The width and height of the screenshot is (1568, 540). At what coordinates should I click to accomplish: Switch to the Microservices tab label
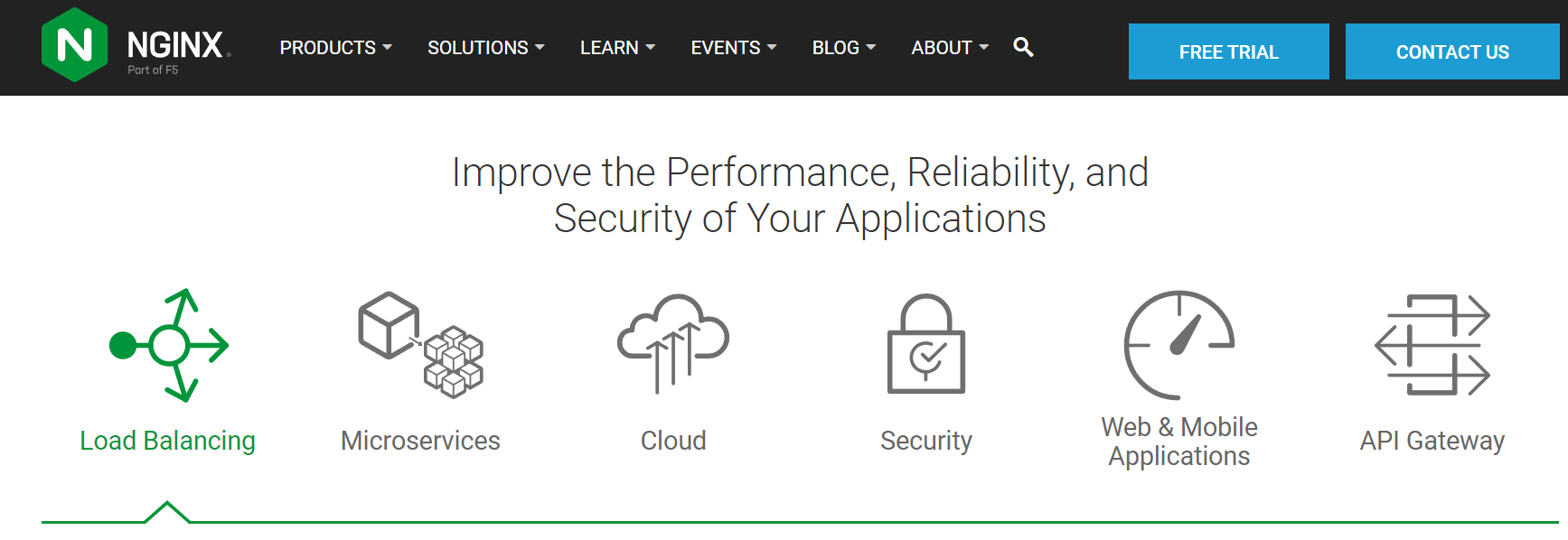[420, 441]
